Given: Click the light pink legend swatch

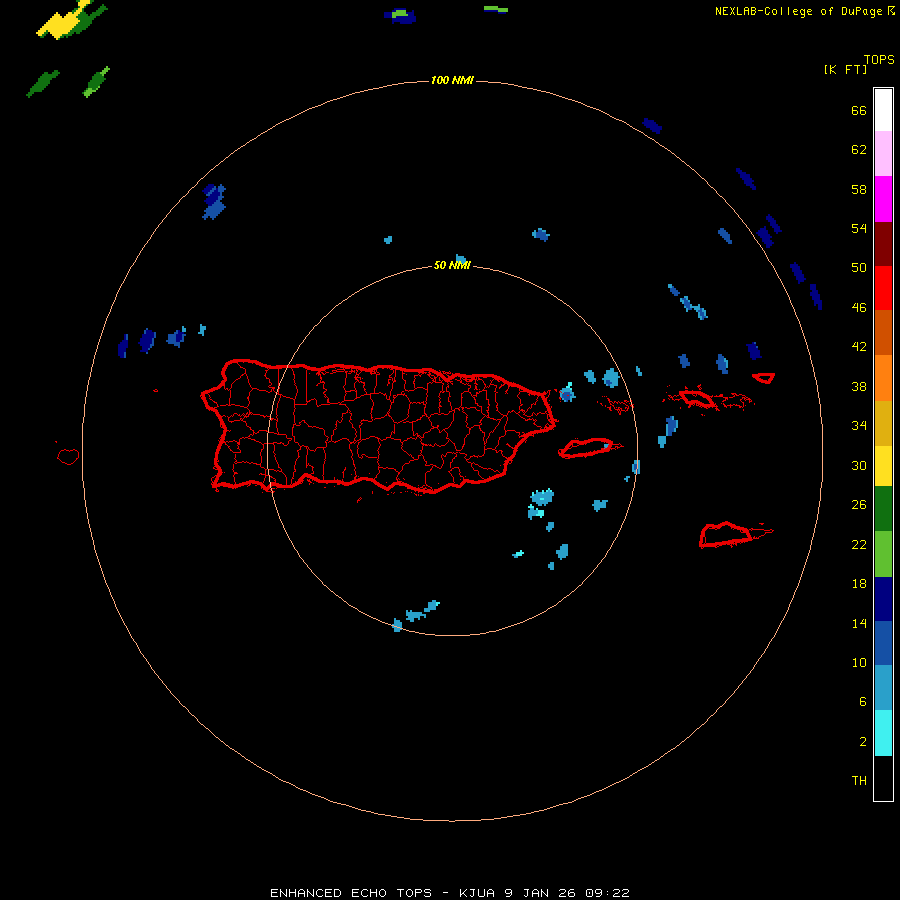Looking at the screenshot, I should pyautogui.click(x=883, y=153).
